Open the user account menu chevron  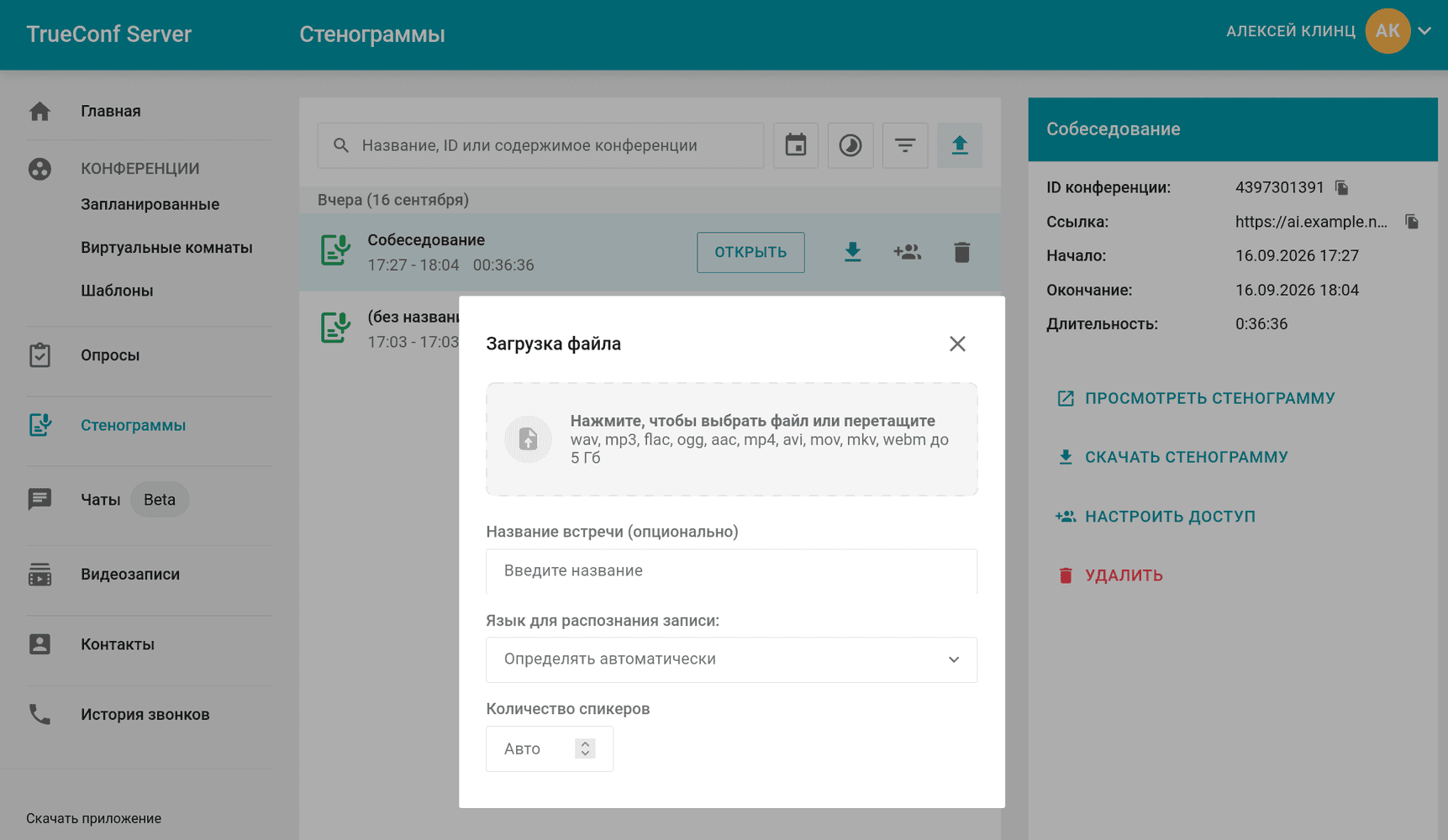coord(1424,31)
